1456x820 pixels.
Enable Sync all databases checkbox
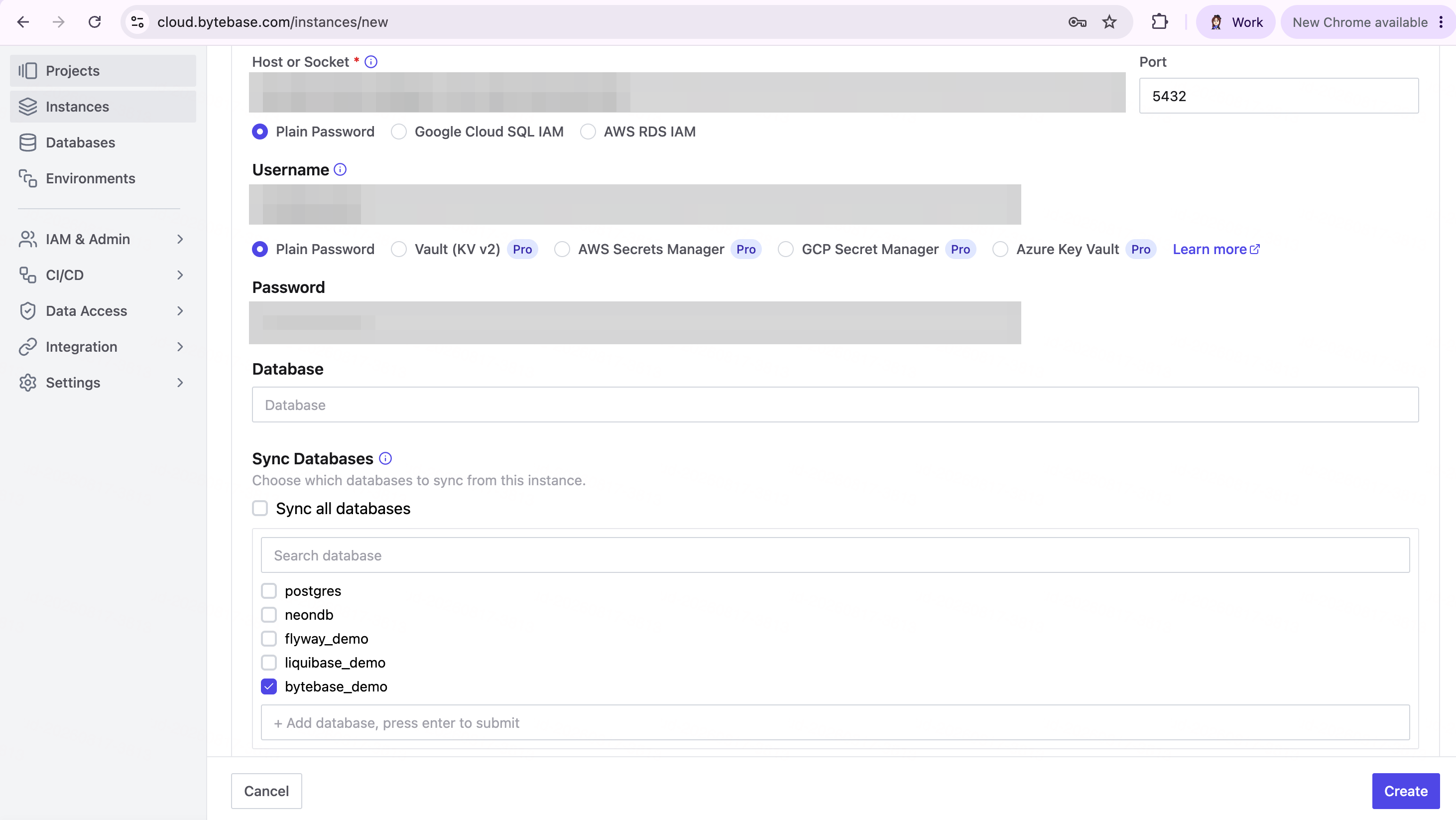260,509
